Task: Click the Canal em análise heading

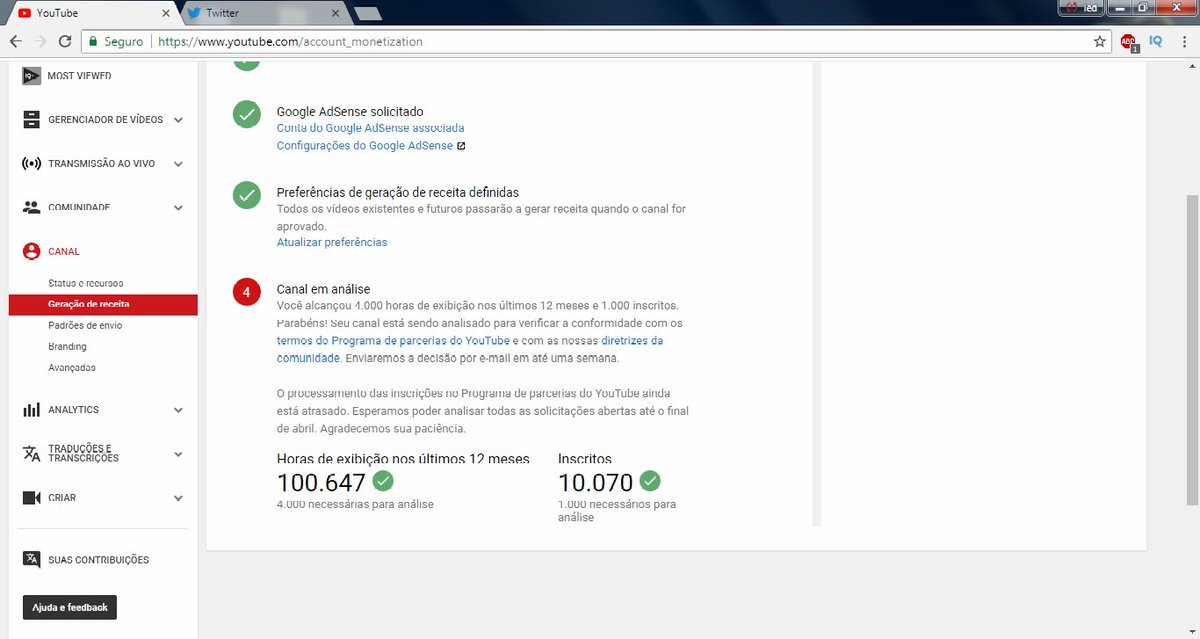Action: (x=323, y=289)
